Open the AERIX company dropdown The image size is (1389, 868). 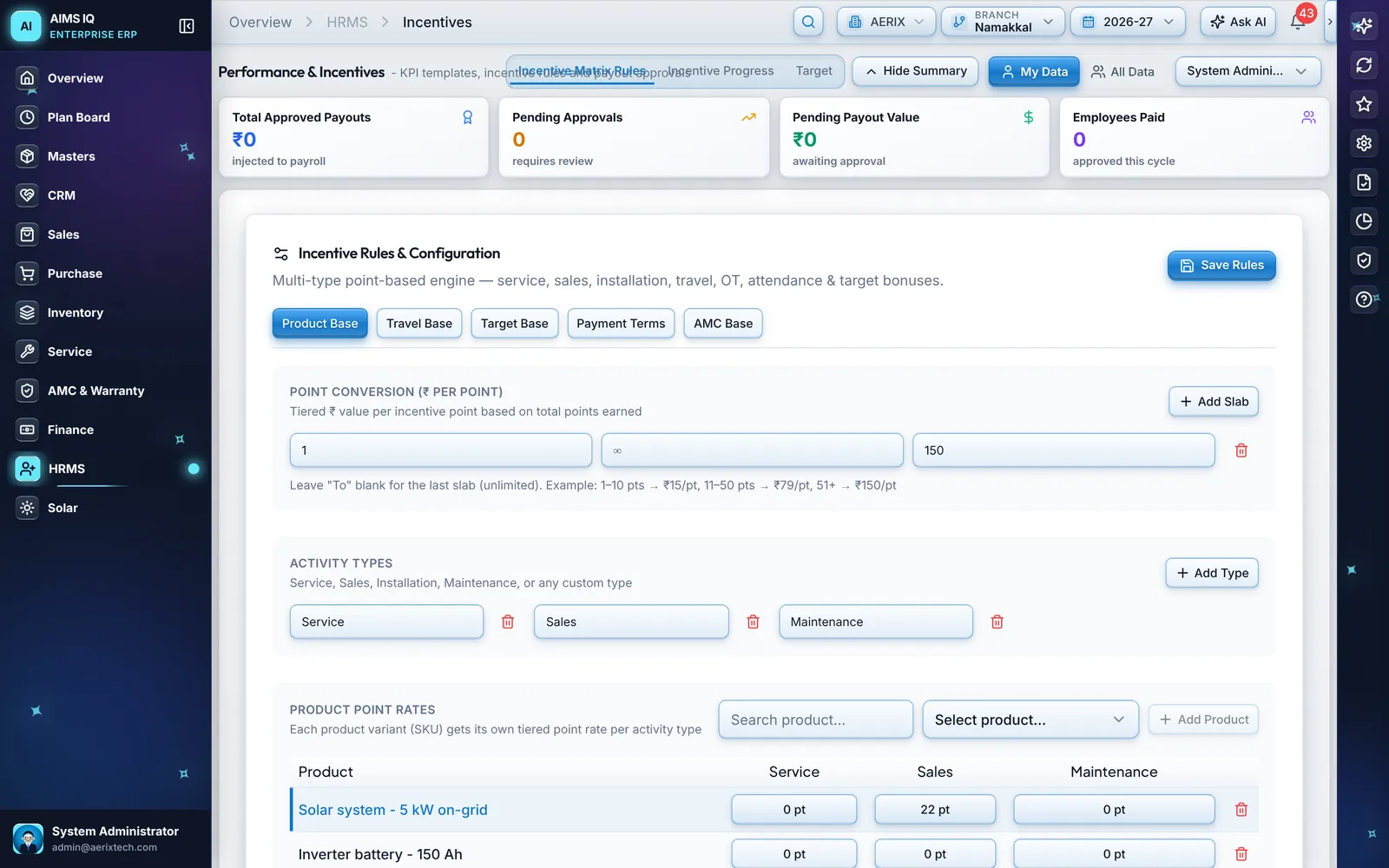pos(886,22)
